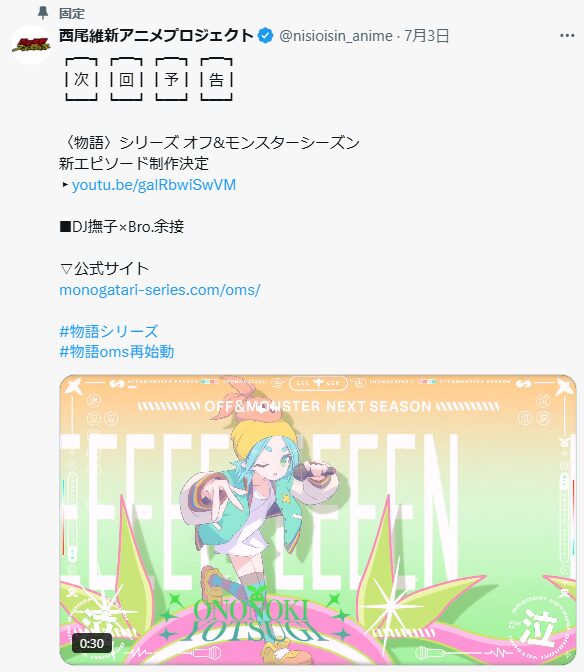This screenshot has width=584, height=672.
Task: Click the pinned post pushpin icon
Action: coord(43,13)
